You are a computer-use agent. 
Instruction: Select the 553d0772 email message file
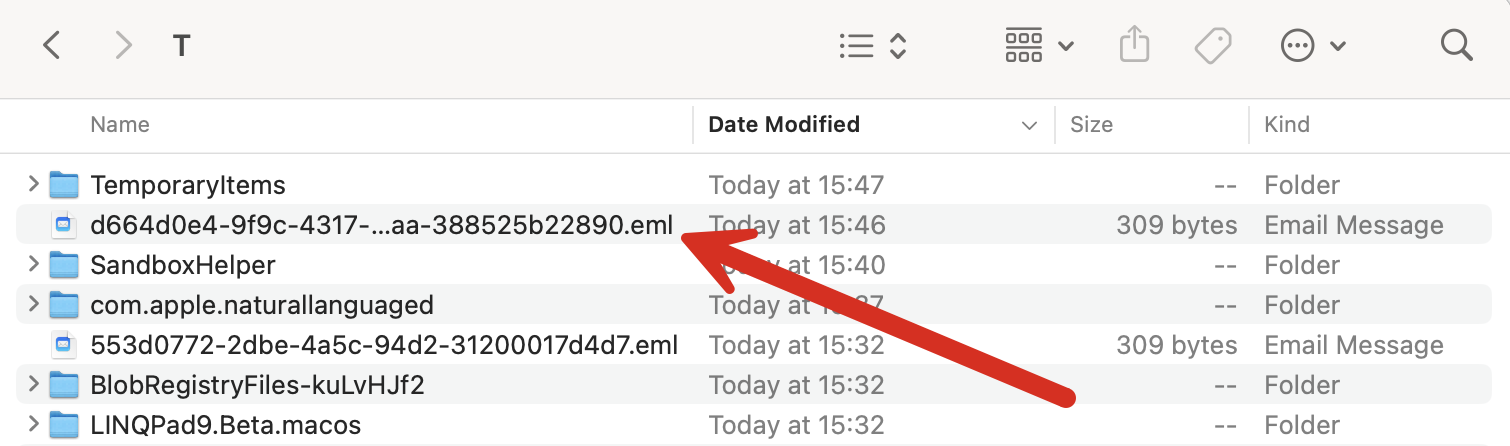pyautogui.click(x=384, y=345)
